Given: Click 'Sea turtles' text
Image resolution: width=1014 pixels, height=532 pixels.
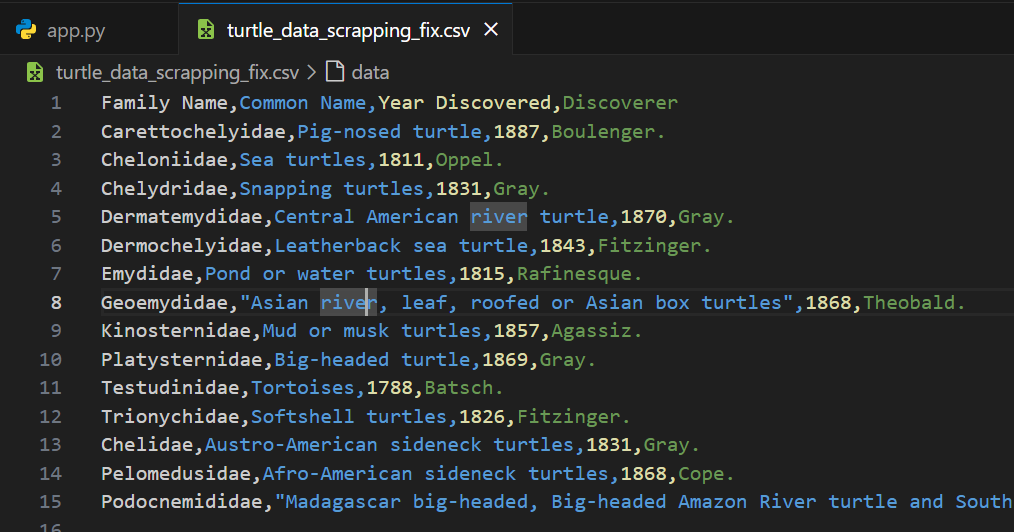Looking at the screenshot, I should 303,160.
